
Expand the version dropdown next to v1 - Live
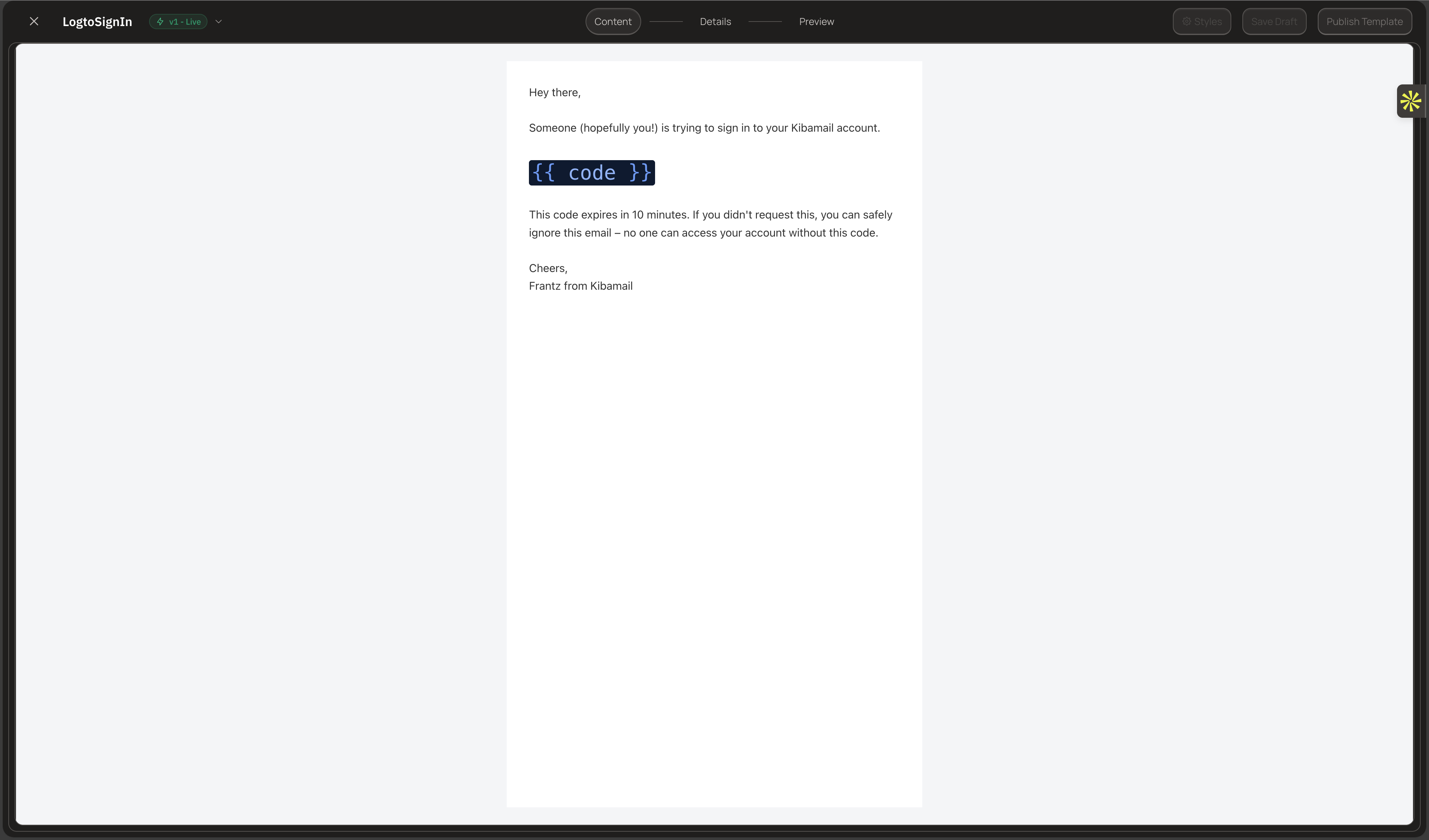tap(218, 22)
